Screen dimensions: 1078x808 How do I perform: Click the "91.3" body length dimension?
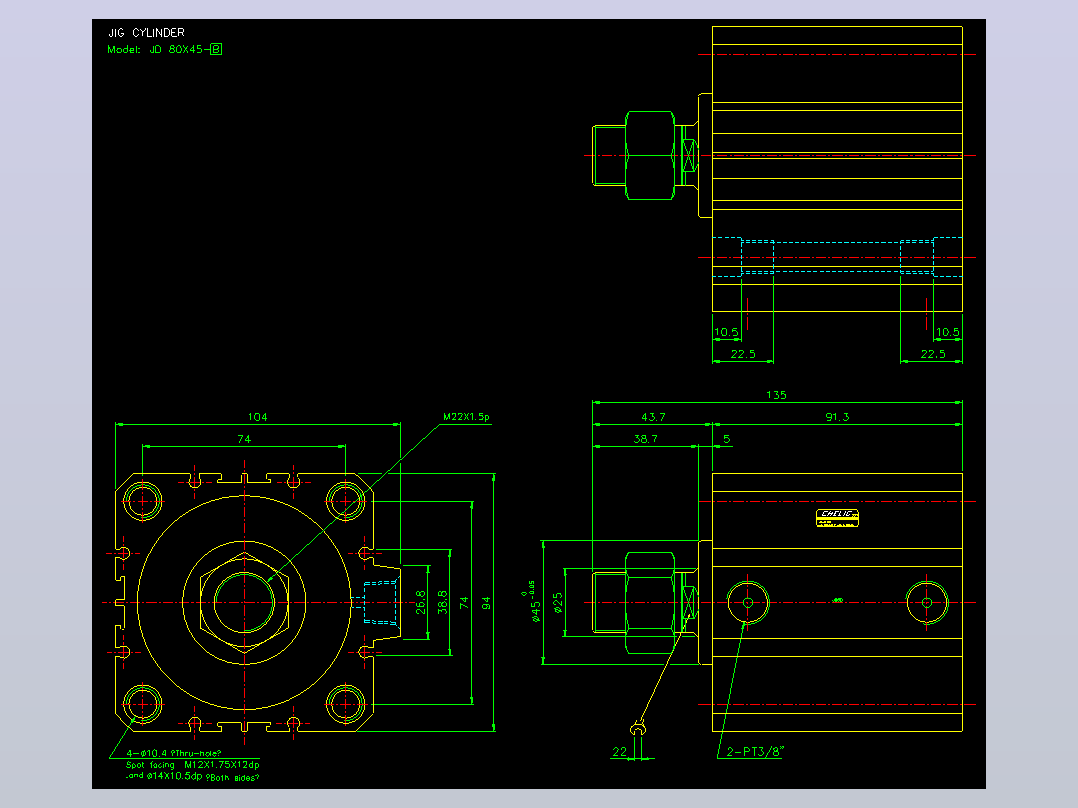click(x=837, y=417)
